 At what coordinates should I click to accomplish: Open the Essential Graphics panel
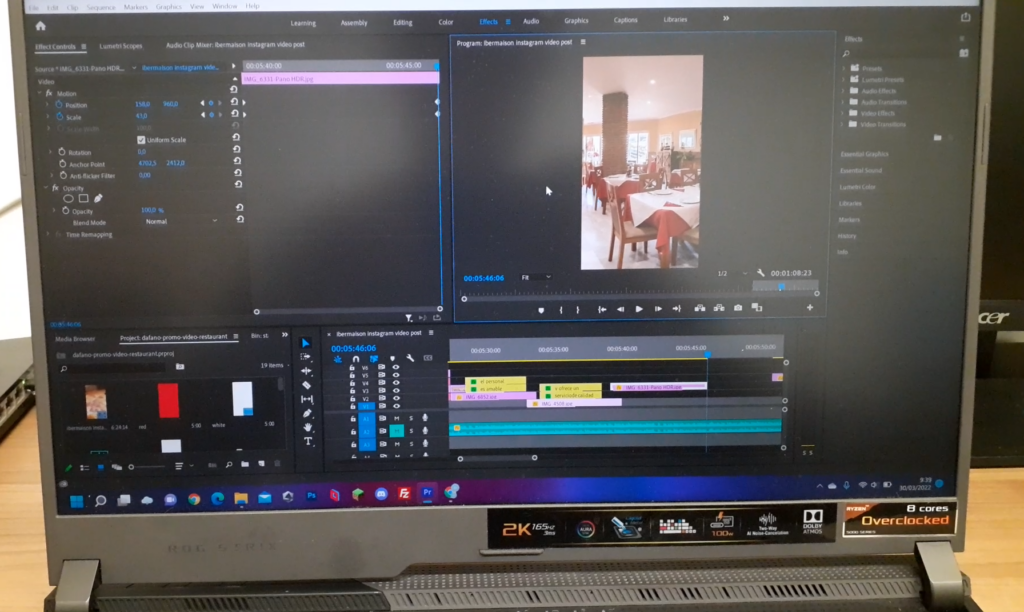tap(864, 154)
